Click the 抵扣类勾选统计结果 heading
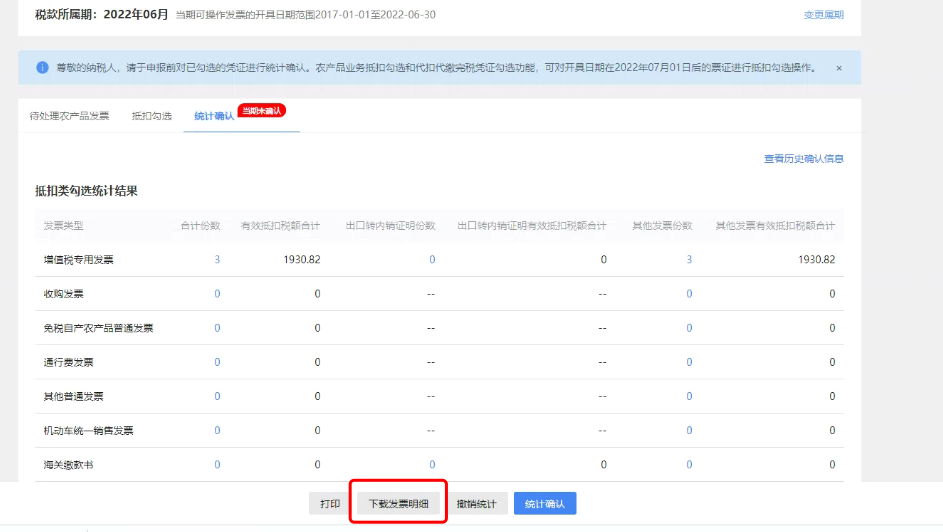943x532 pixels. coord(86,191)
